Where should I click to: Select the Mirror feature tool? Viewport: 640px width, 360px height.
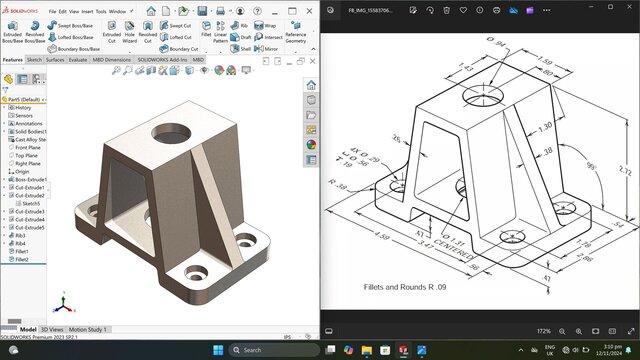point(266,49)
